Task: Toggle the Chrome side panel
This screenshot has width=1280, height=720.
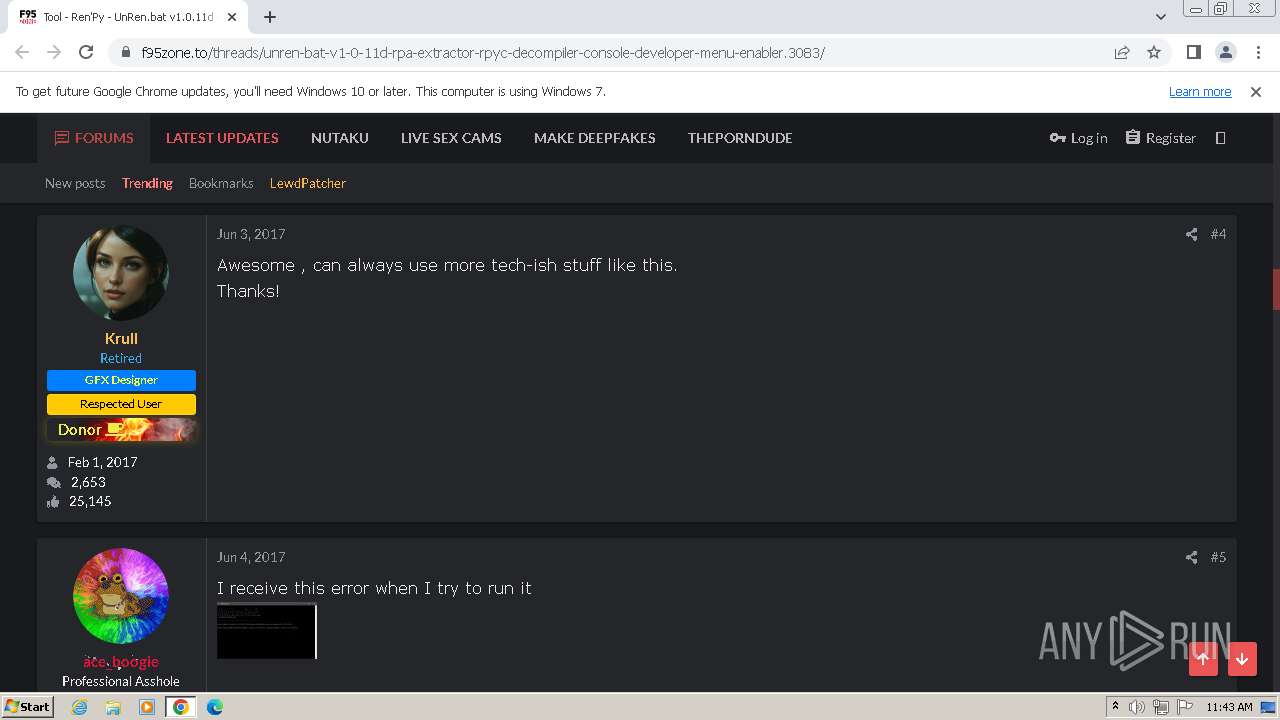Action: pos(1193,52)
